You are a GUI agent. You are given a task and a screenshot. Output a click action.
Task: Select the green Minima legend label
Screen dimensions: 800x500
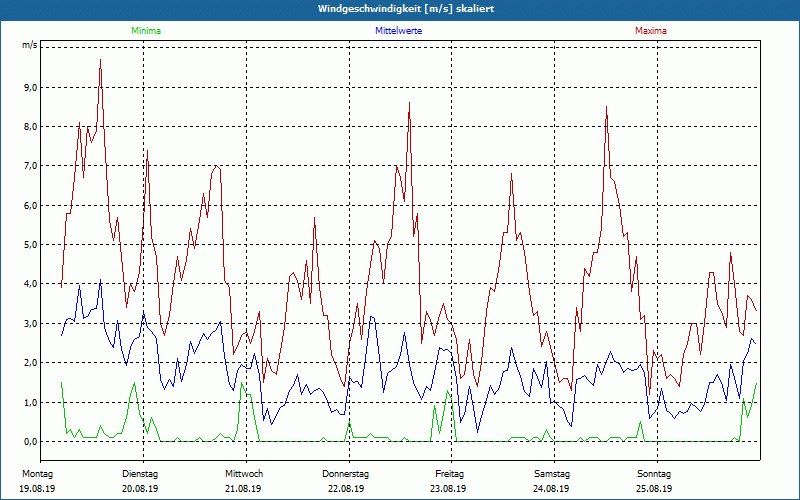click(146, 31)
